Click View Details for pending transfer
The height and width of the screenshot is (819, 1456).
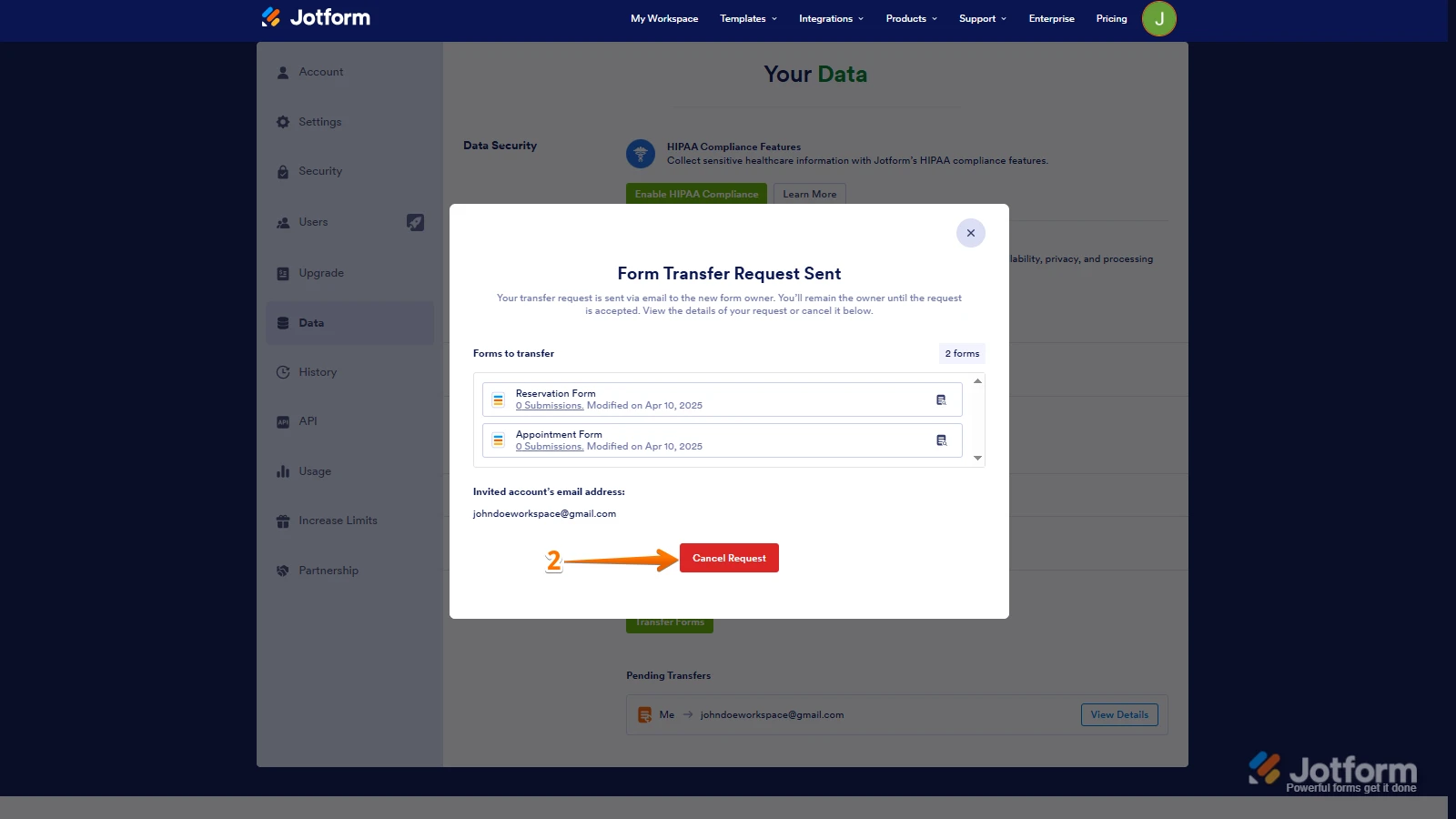pos(1118,715)
